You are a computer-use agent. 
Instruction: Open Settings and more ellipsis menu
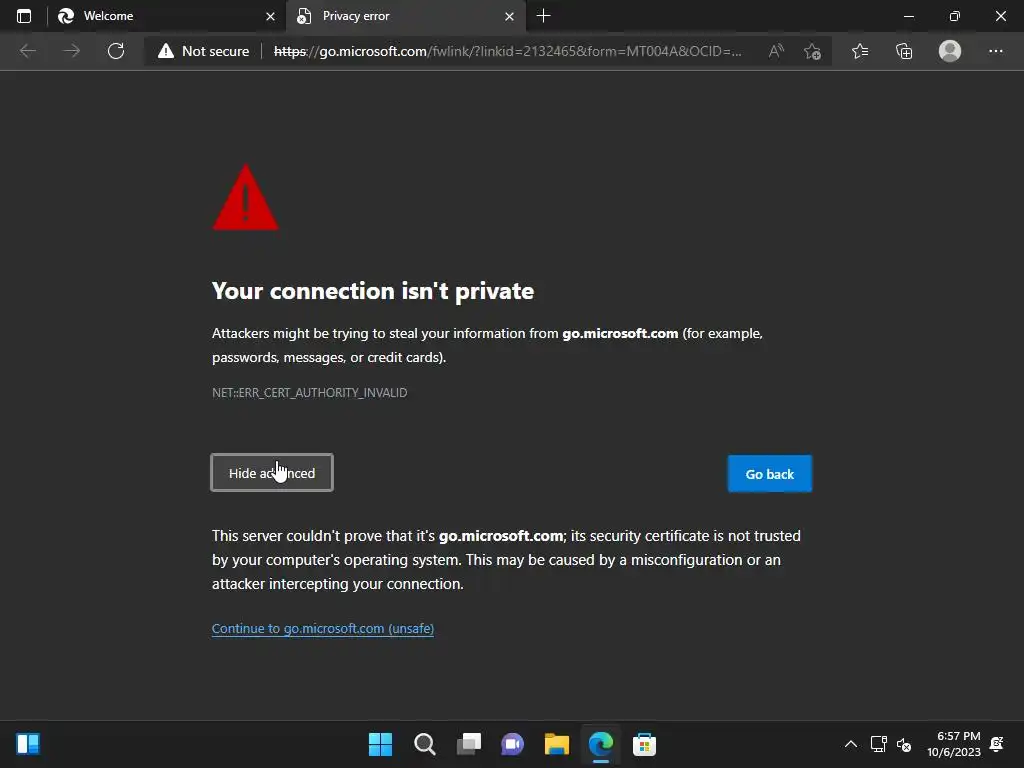[995, 51]
